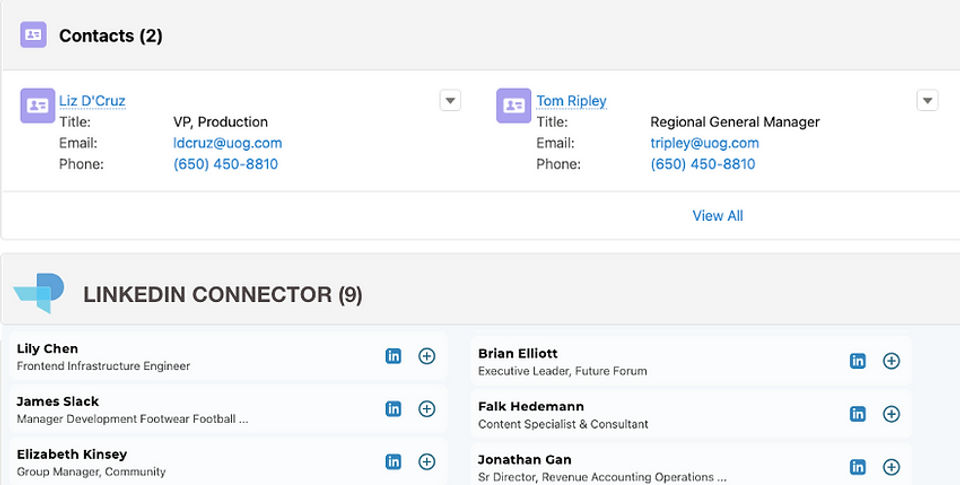Viewport: 960px width, 485px height.
Task: Add Elizabeth Kinsey with plus icon
Action: point(427,462)
